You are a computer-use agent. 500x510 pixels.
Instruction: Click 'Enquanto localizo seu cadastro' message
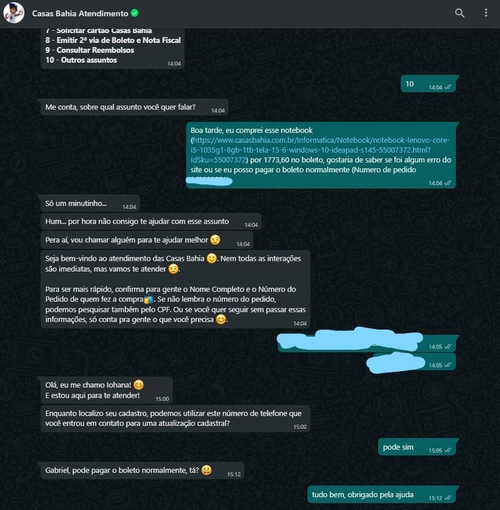tap(175, 419)
